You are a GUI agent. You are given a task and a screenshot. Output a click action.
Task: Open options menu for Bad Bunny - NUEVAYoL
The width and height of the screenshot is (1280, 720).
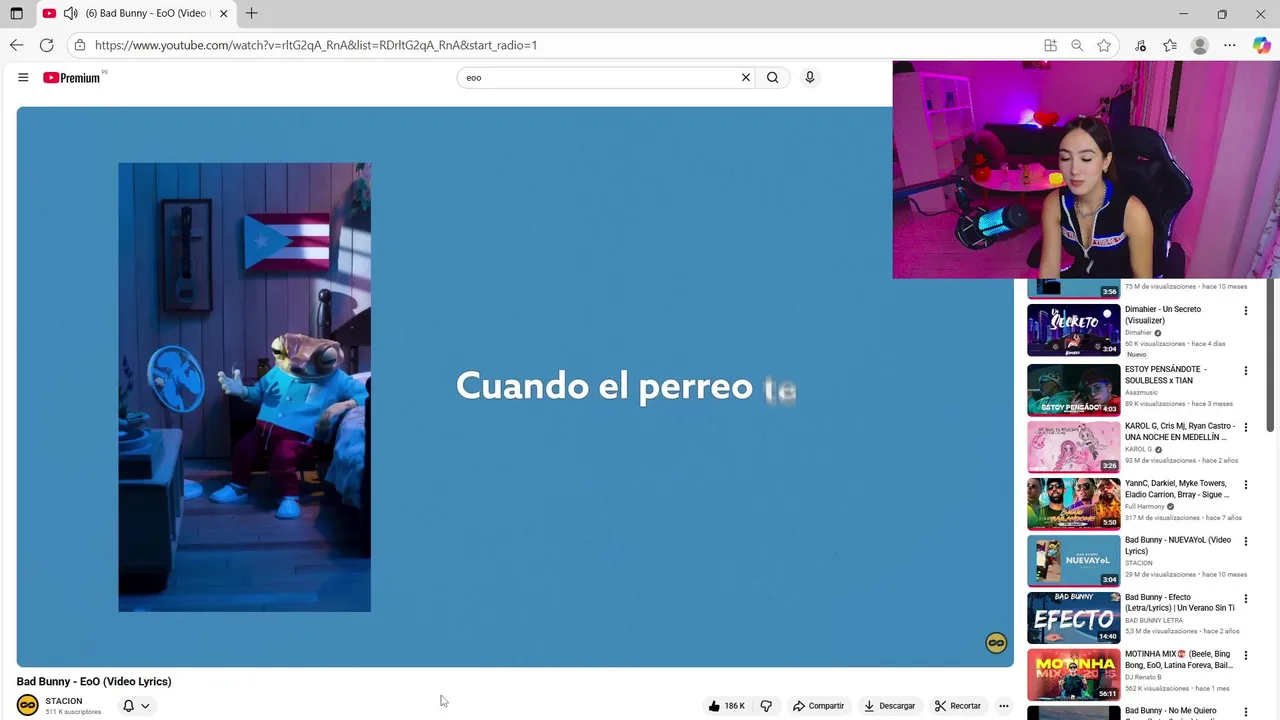pos(1246,542)
